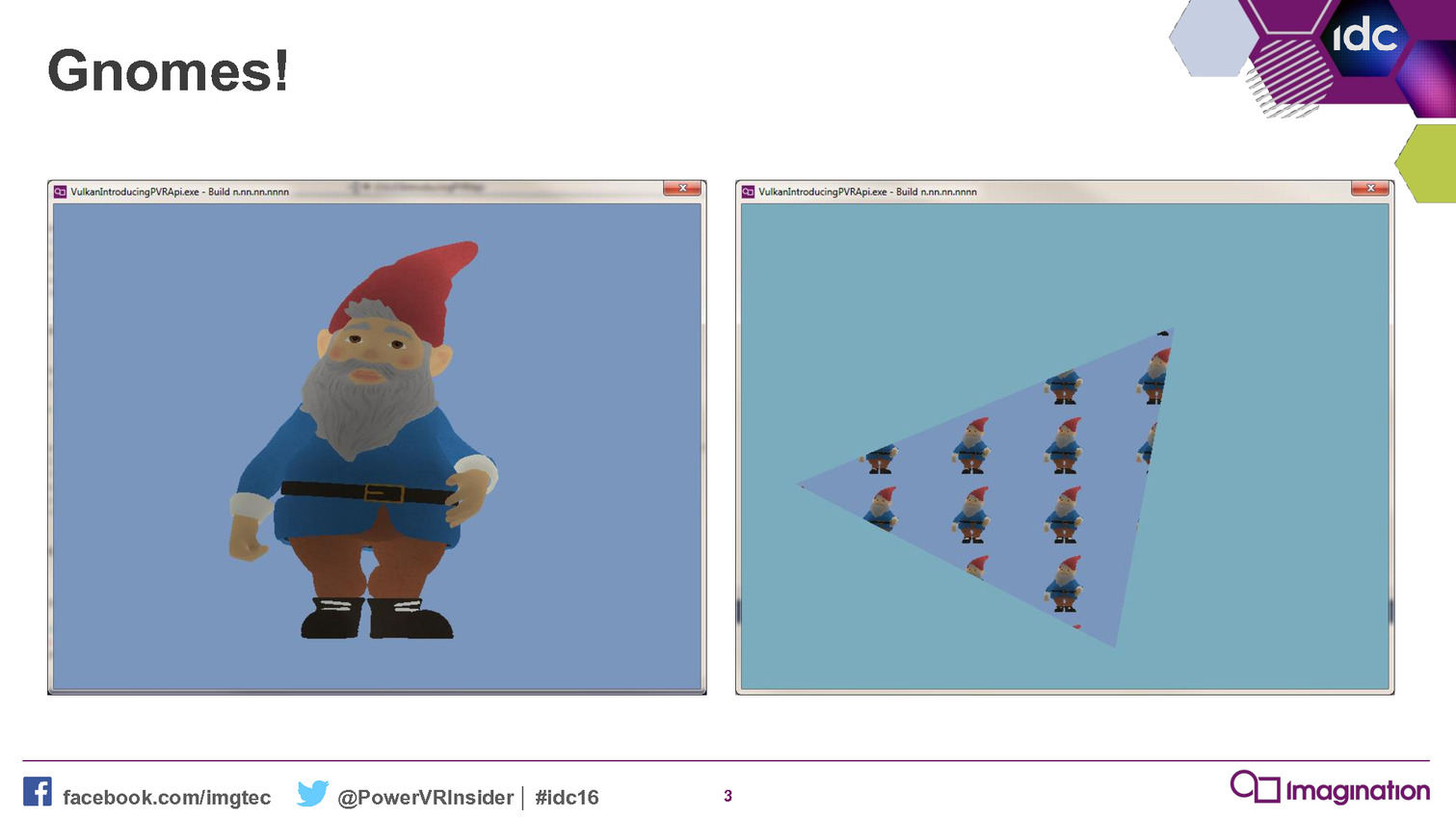Click the right window's title text
This screenshot has height=819, width=1456.
pyautogui.click(x=867, y=192)
